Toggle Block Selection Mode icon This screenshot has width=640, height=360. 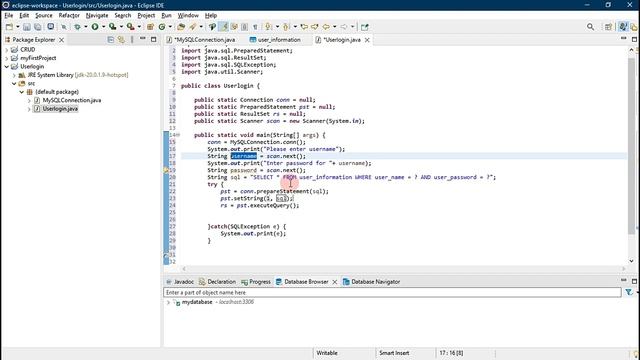[x=244, y=27]
